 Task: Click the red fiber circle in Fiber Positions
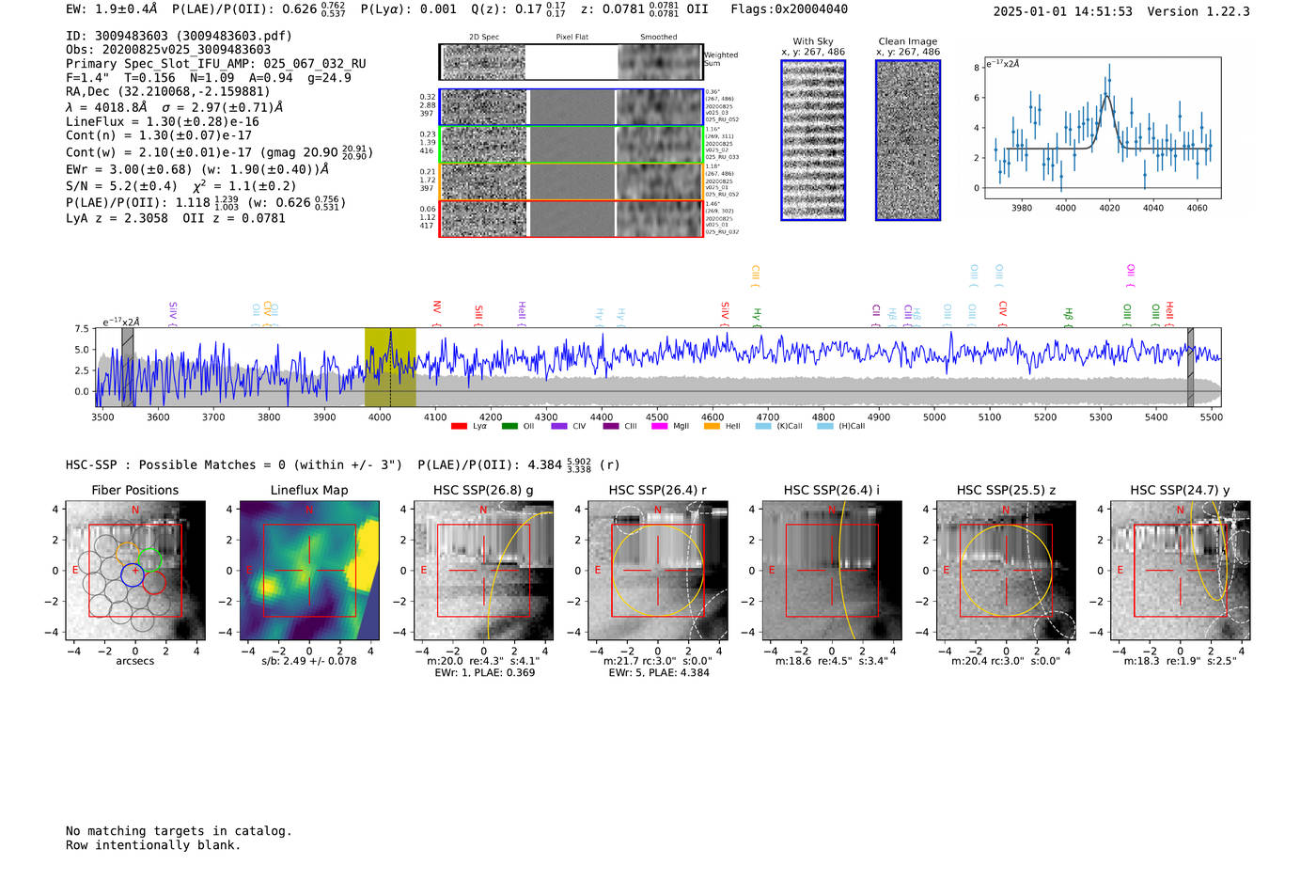[x=154, y=582]
